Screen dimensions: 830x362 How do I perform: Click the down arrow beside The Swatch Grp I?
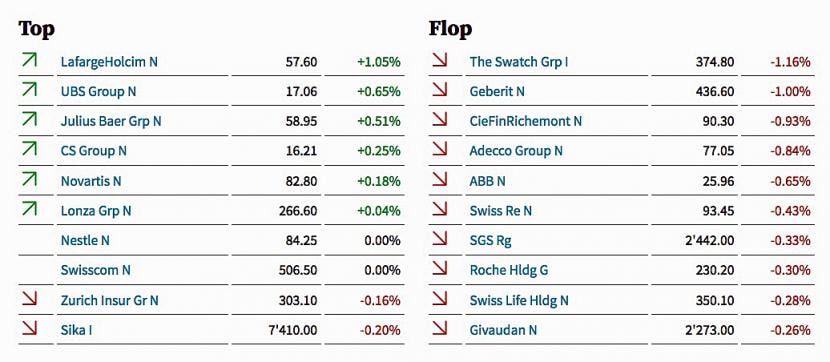(439, 60)
